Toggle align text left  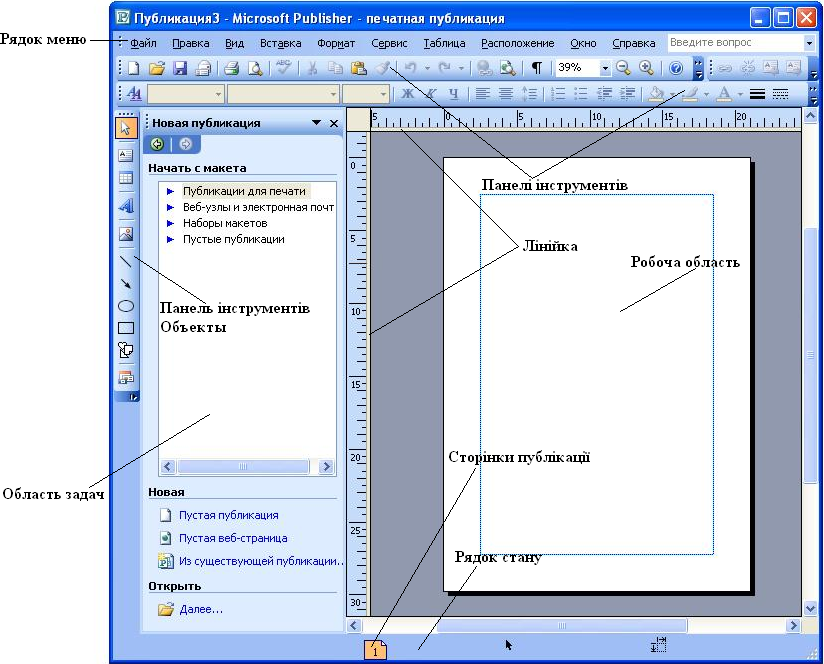(x=482, y=95)
